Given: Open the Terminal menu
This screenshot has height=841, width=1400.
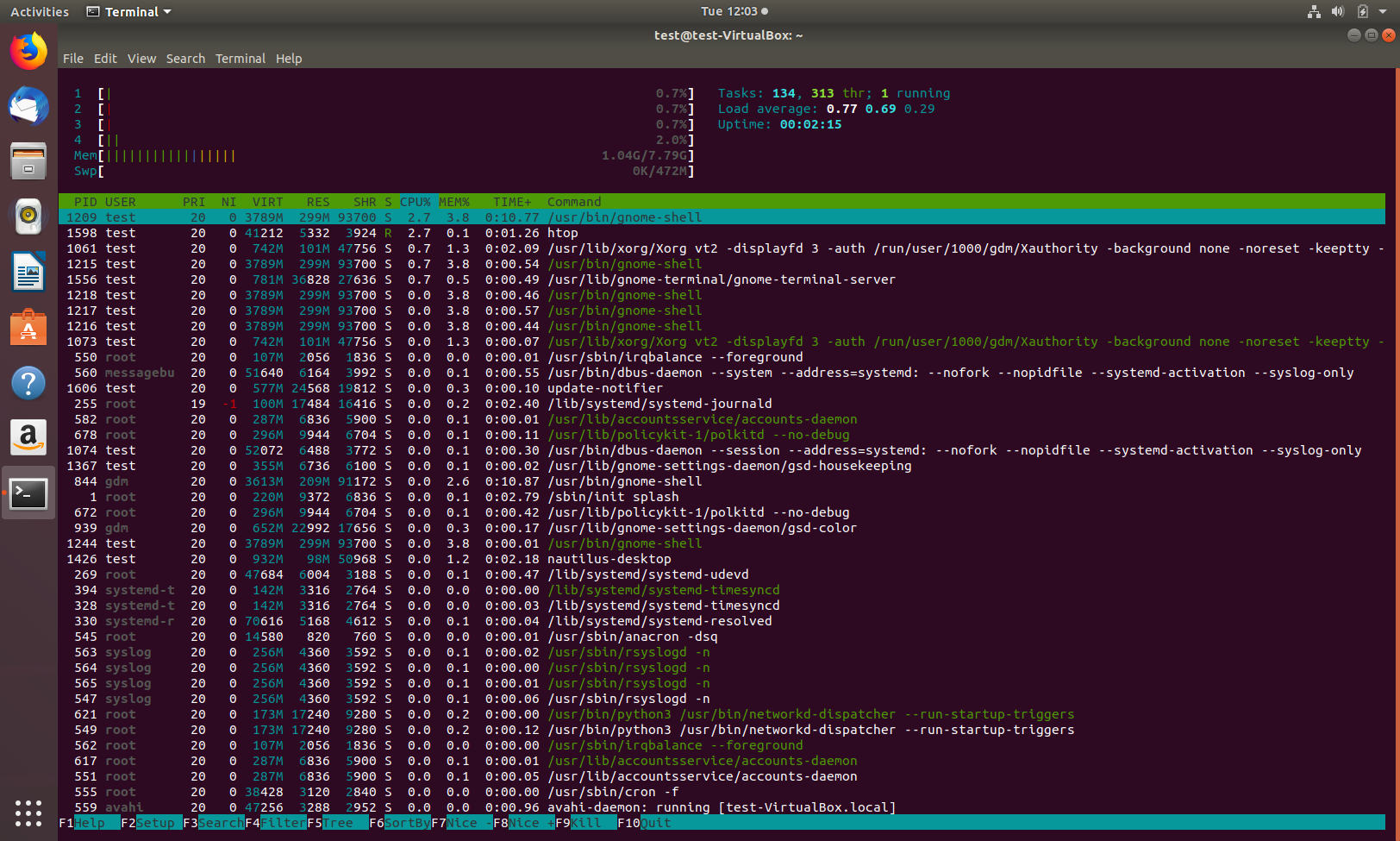Looking at the screenshot, I should tap(241, 59).
